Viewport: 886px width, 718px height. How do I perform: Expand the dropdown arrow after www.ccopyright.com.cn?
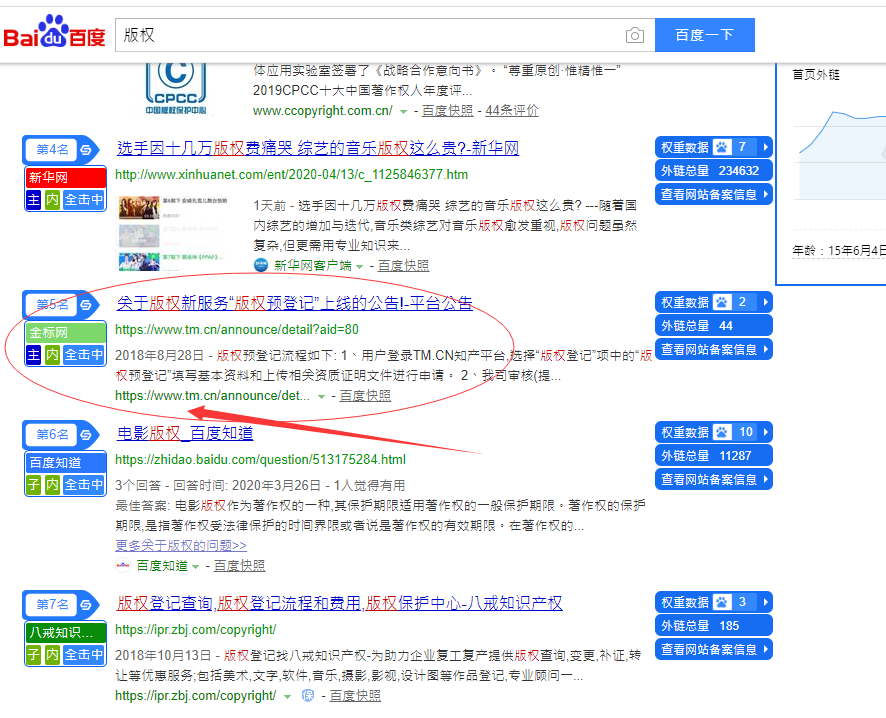[x=403, y=112]
